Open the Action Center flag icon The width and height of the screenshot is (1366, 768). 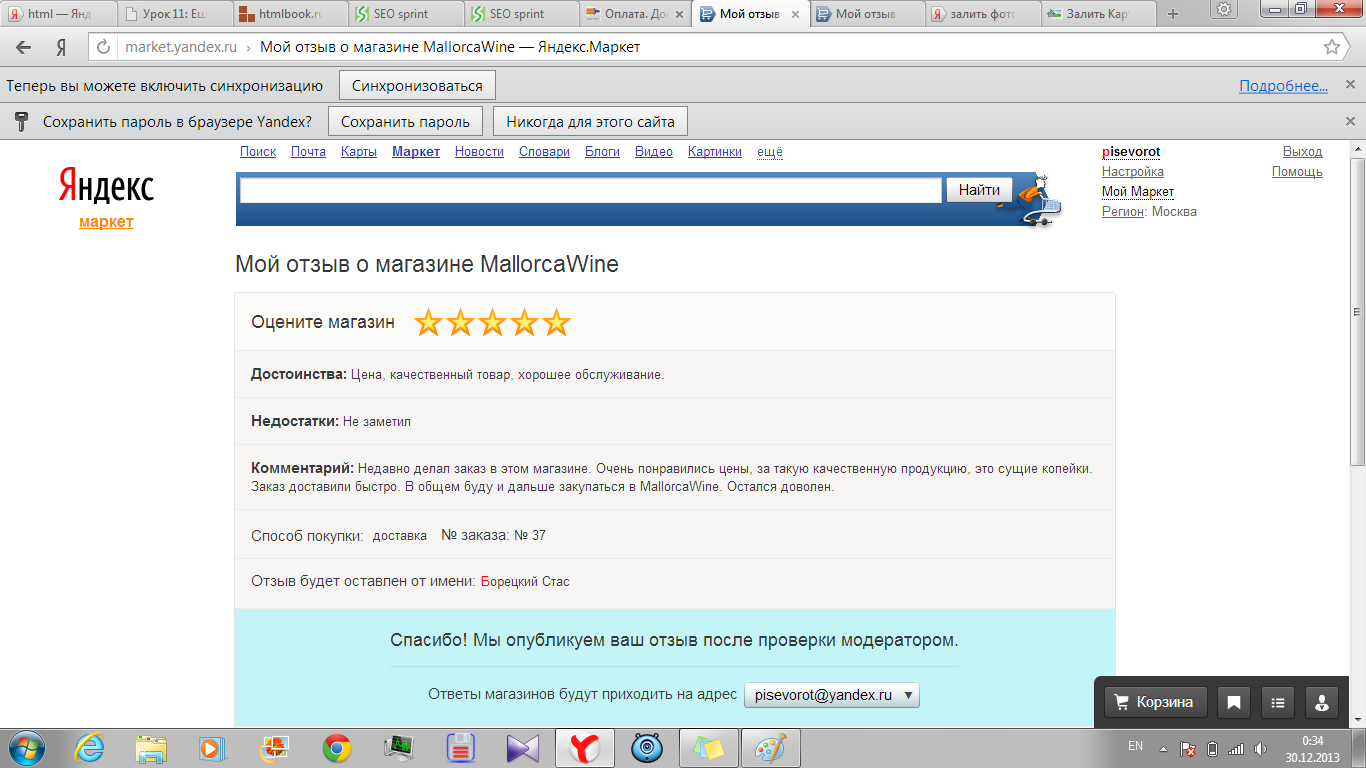pos(1188,749)
